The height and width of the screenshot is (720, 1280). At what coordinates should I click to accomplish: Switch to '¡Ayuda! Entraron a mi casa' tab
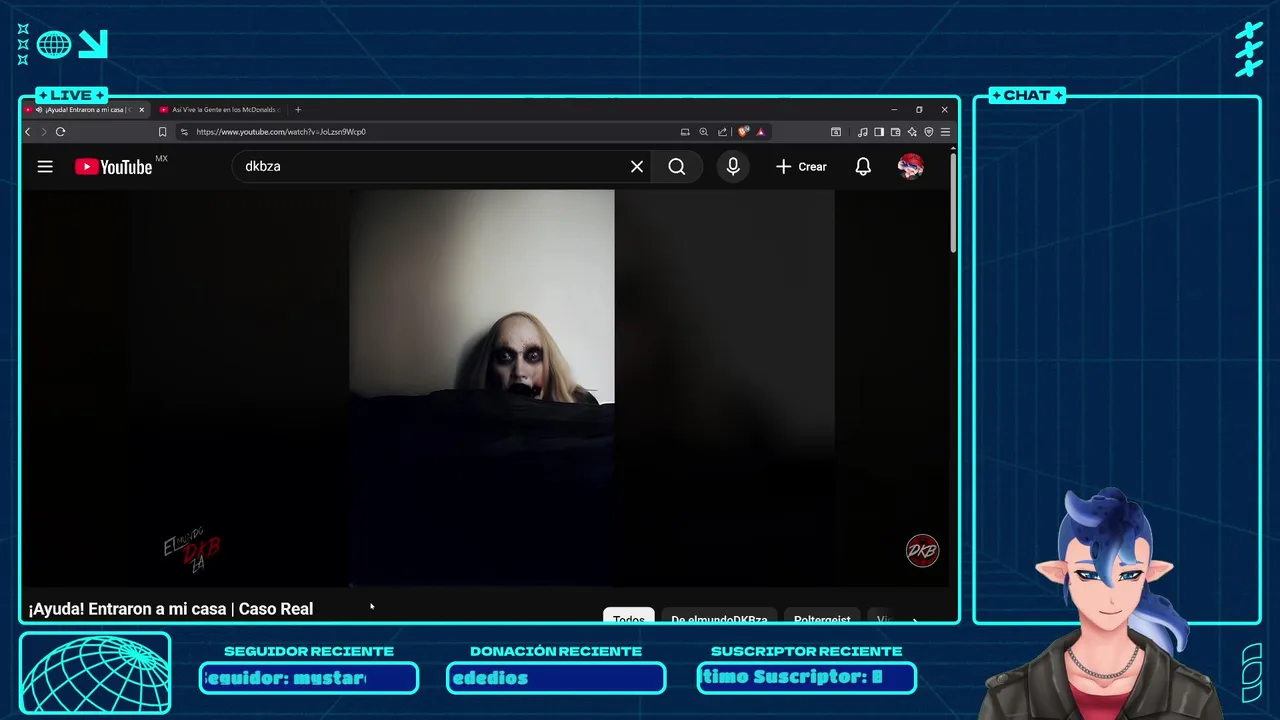(x=86, y=110)
